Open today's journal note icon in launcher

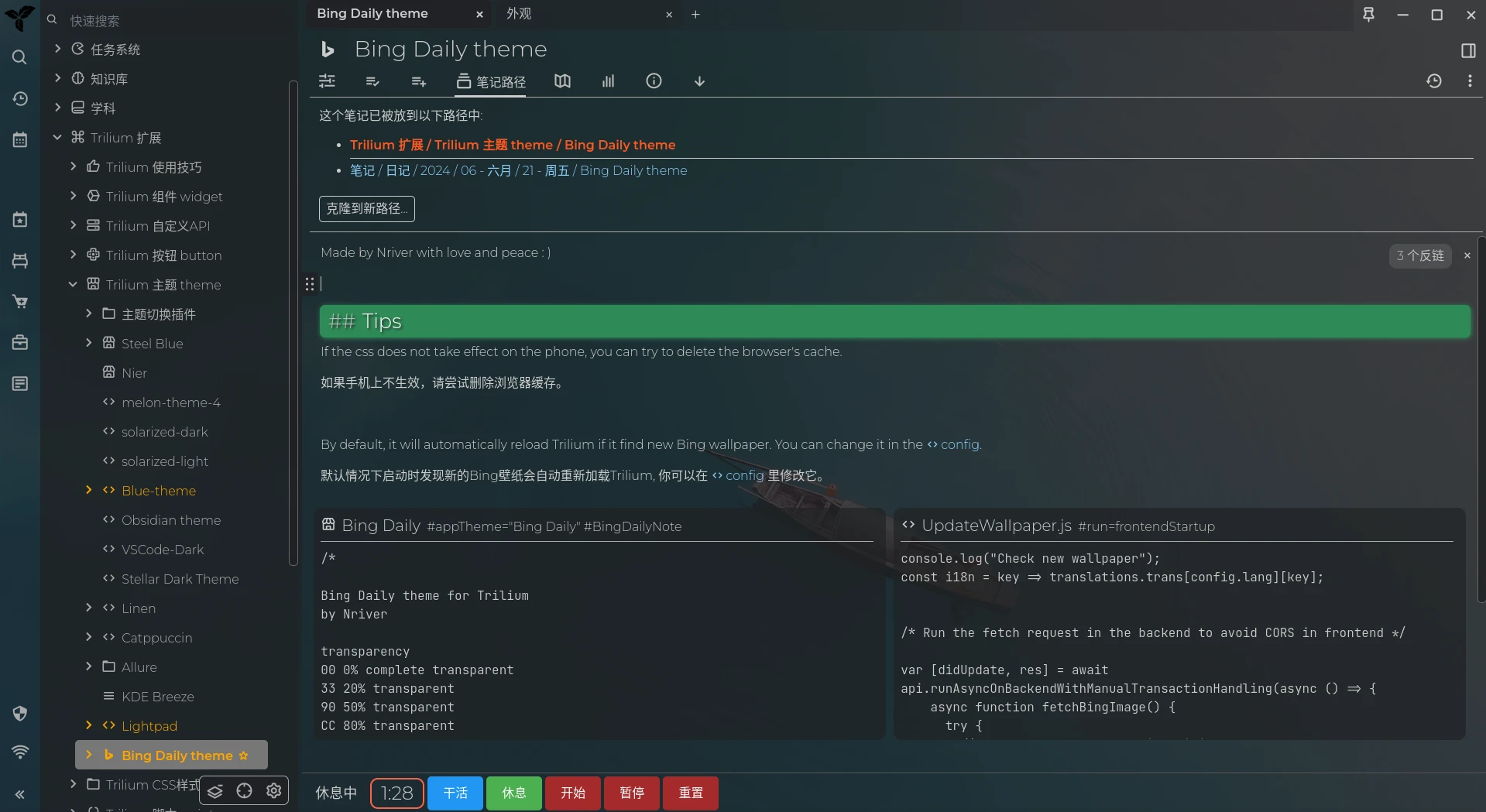pos(20,219)
